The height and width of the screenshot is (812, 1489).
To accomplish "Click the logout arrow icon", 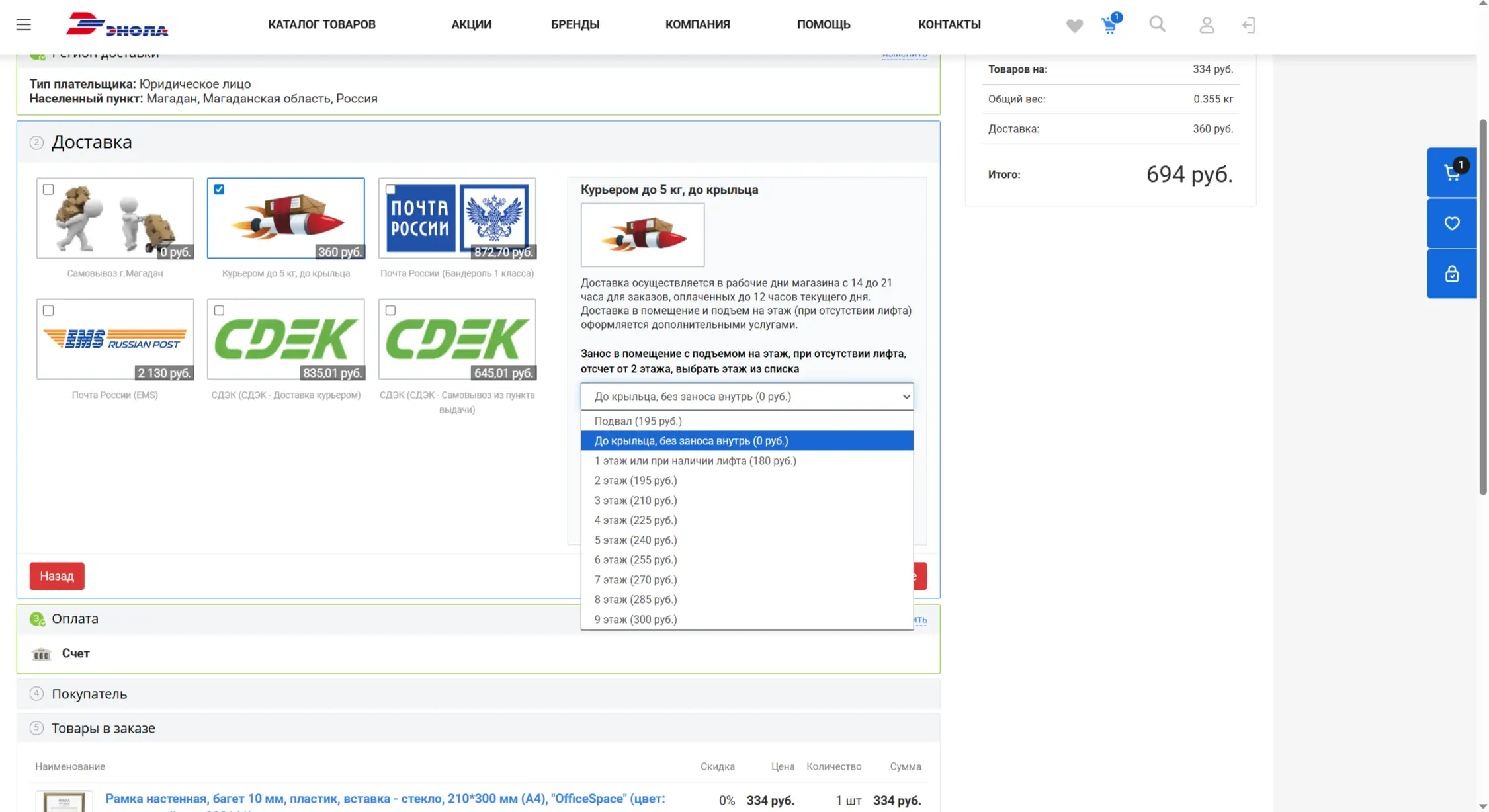I will (1248, 25).
